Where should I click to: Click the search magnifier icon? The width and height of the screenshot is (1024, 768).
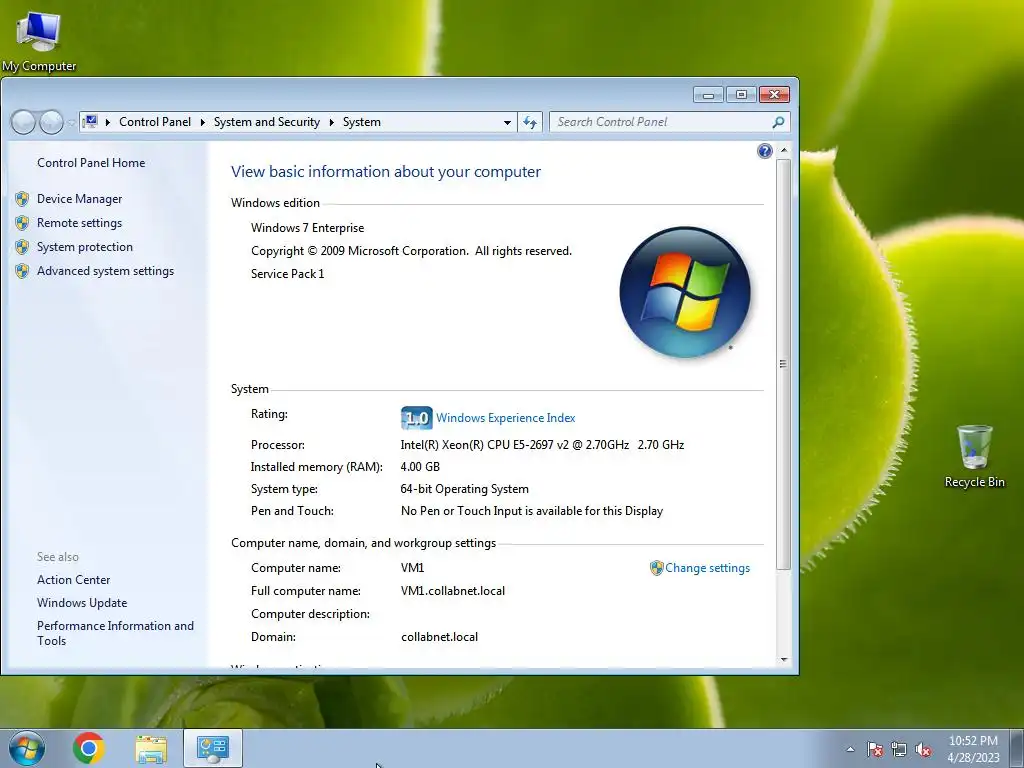pos(778,122)
